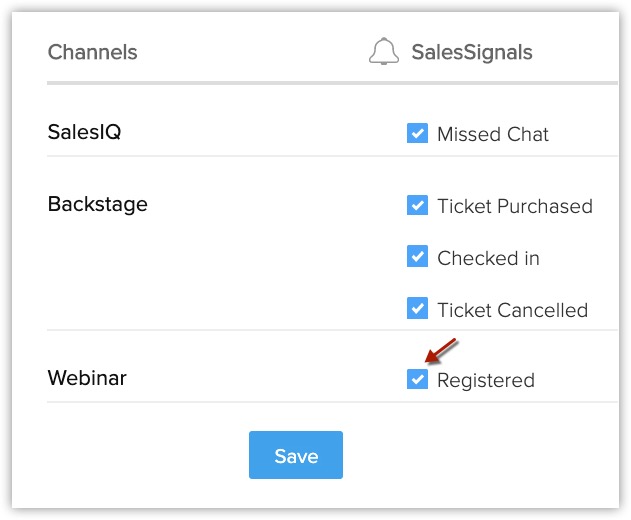Image resolution: width=631 pixels, height=520 pixels.
Task: Click the Channels column header
Action: (x=92, y=52)
